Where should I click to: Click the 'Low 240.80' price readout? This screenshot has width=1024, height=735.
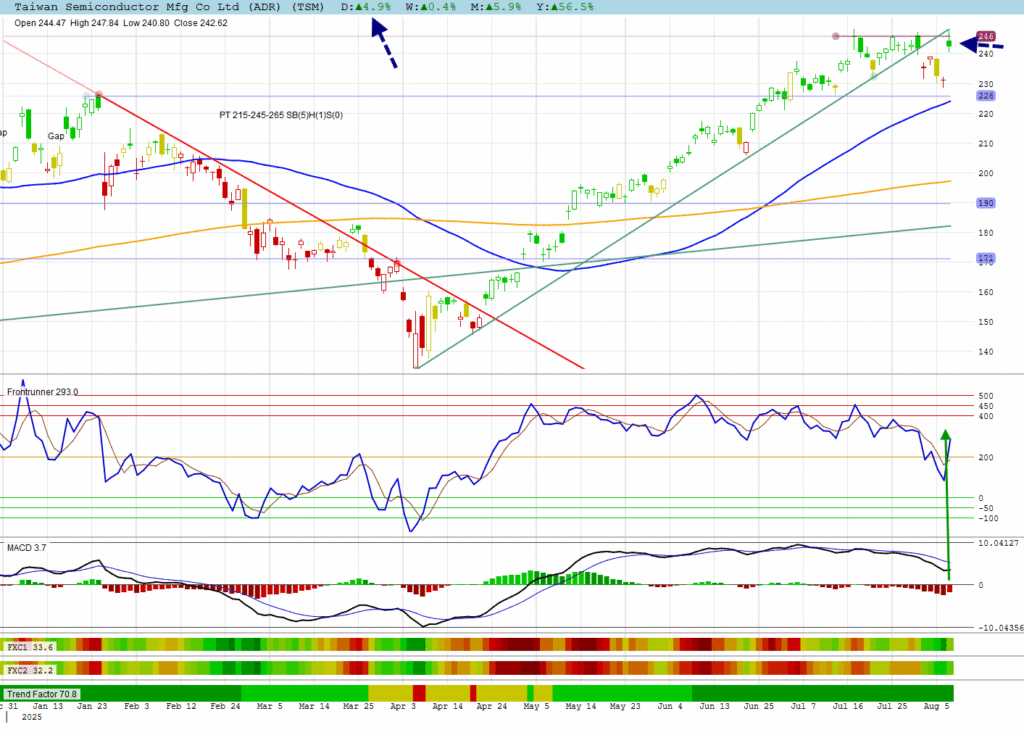(146, 23)
